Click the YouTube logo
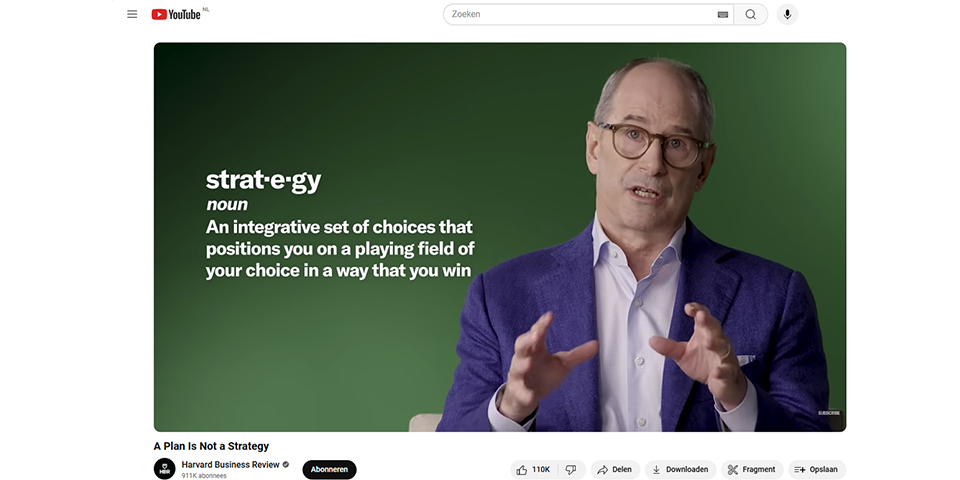The width and height of the screenshot is (960, 480). 176,14
